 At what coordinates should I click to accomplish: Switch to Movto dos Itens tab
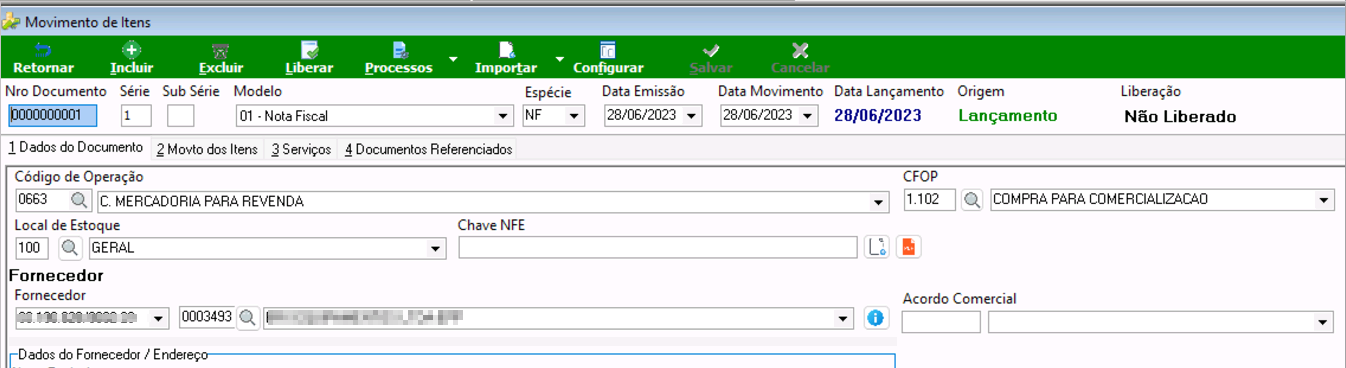[x=207, y=149]
